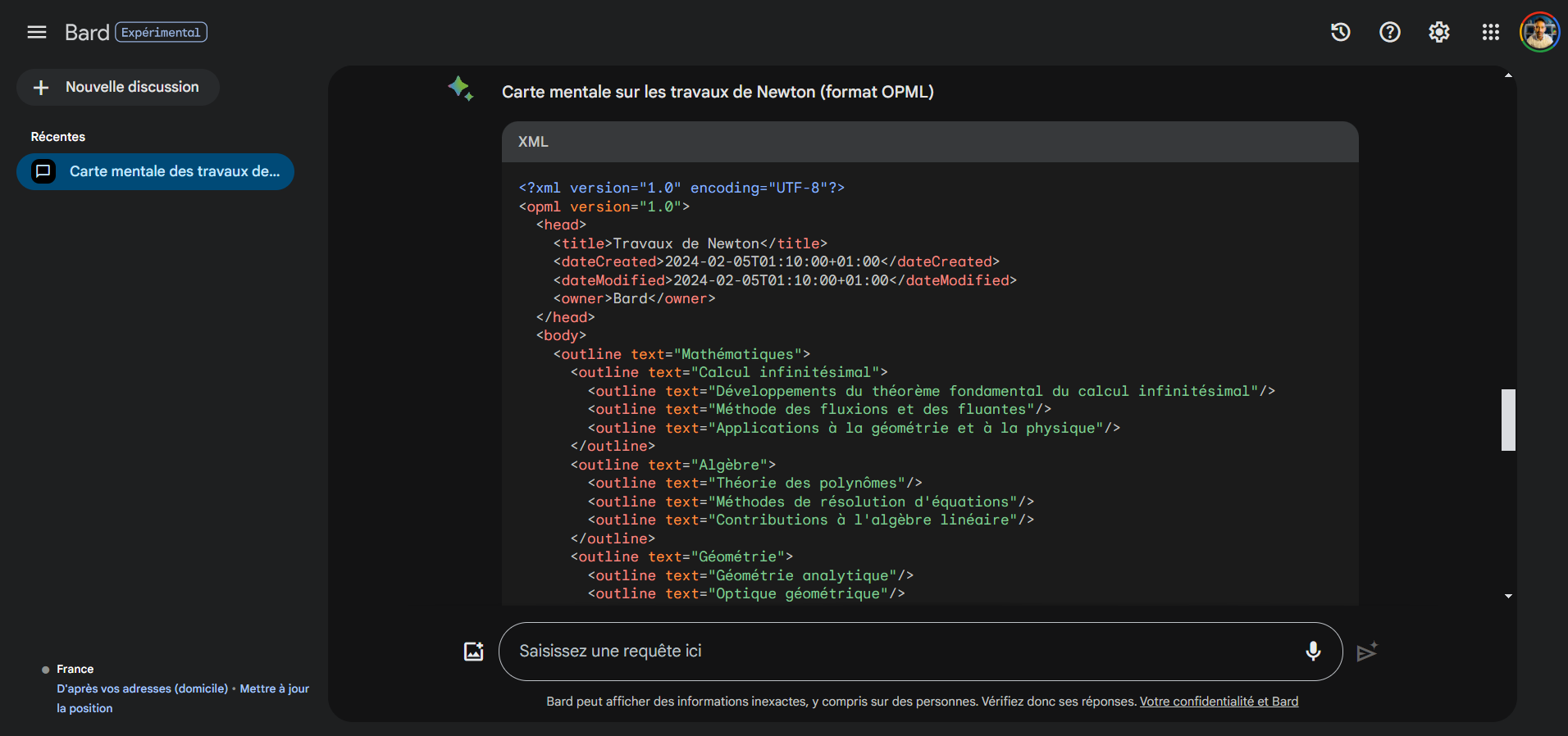This screenshot has height=736, width=1568.
Task: Click the 'Saisissez une requête ici' field
Action: click(902, 652)
